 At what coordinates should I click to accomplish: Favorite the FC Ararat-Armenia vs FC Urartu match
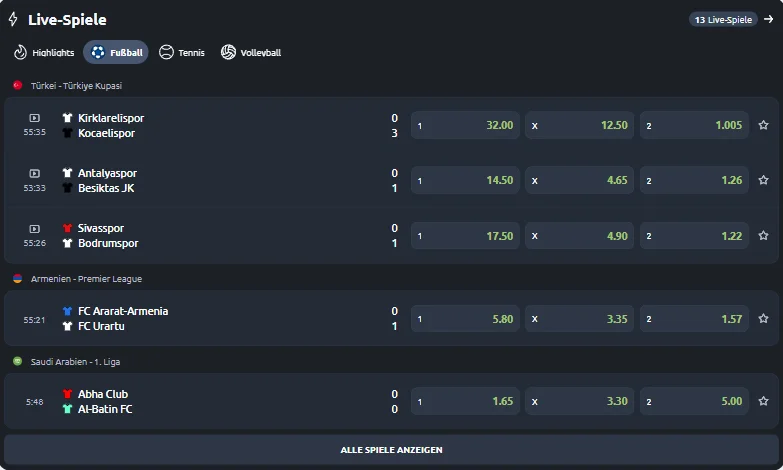point(764,318)
